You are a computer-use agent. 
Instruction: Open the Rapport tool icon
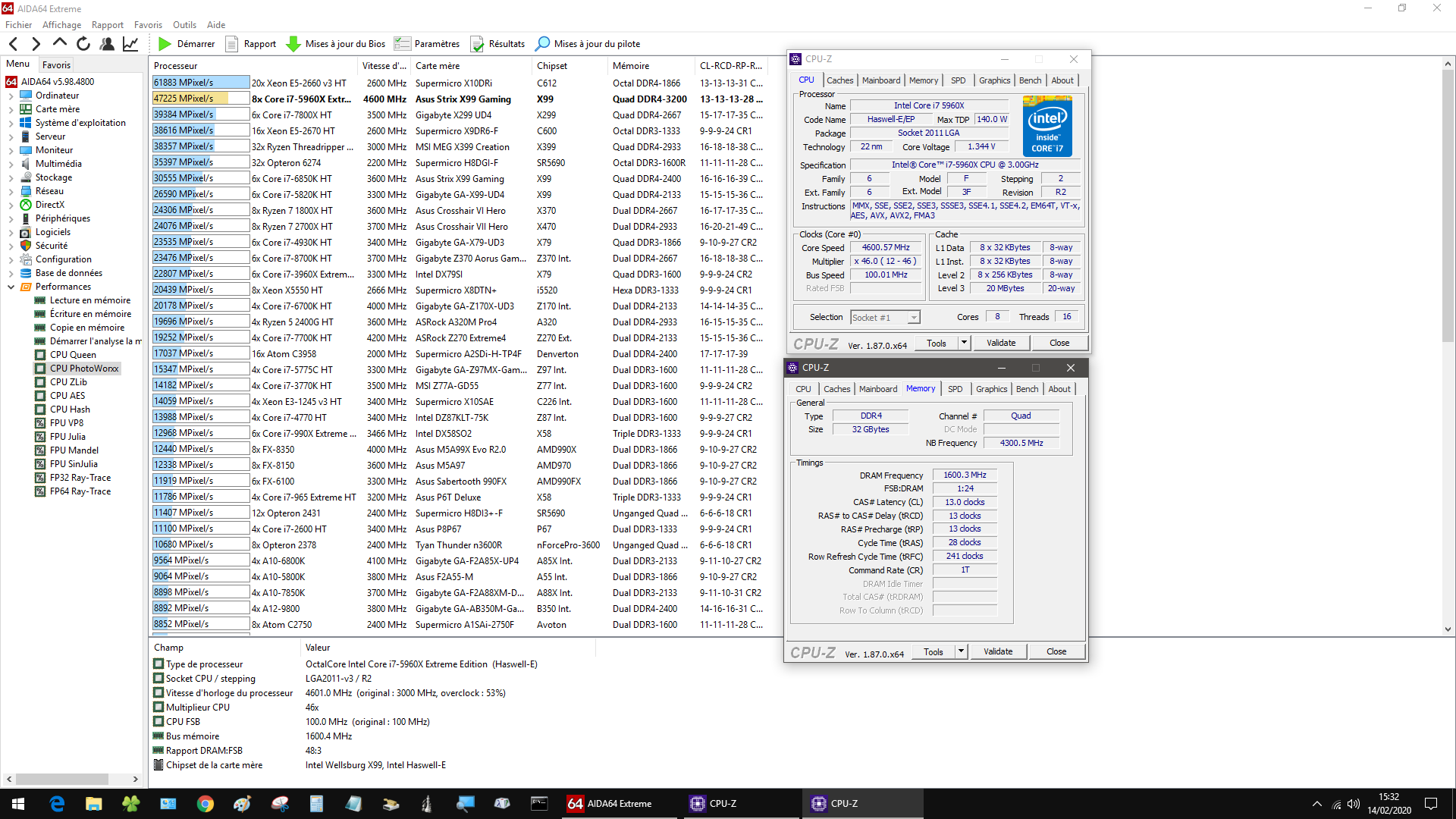(x=232, y=43)
